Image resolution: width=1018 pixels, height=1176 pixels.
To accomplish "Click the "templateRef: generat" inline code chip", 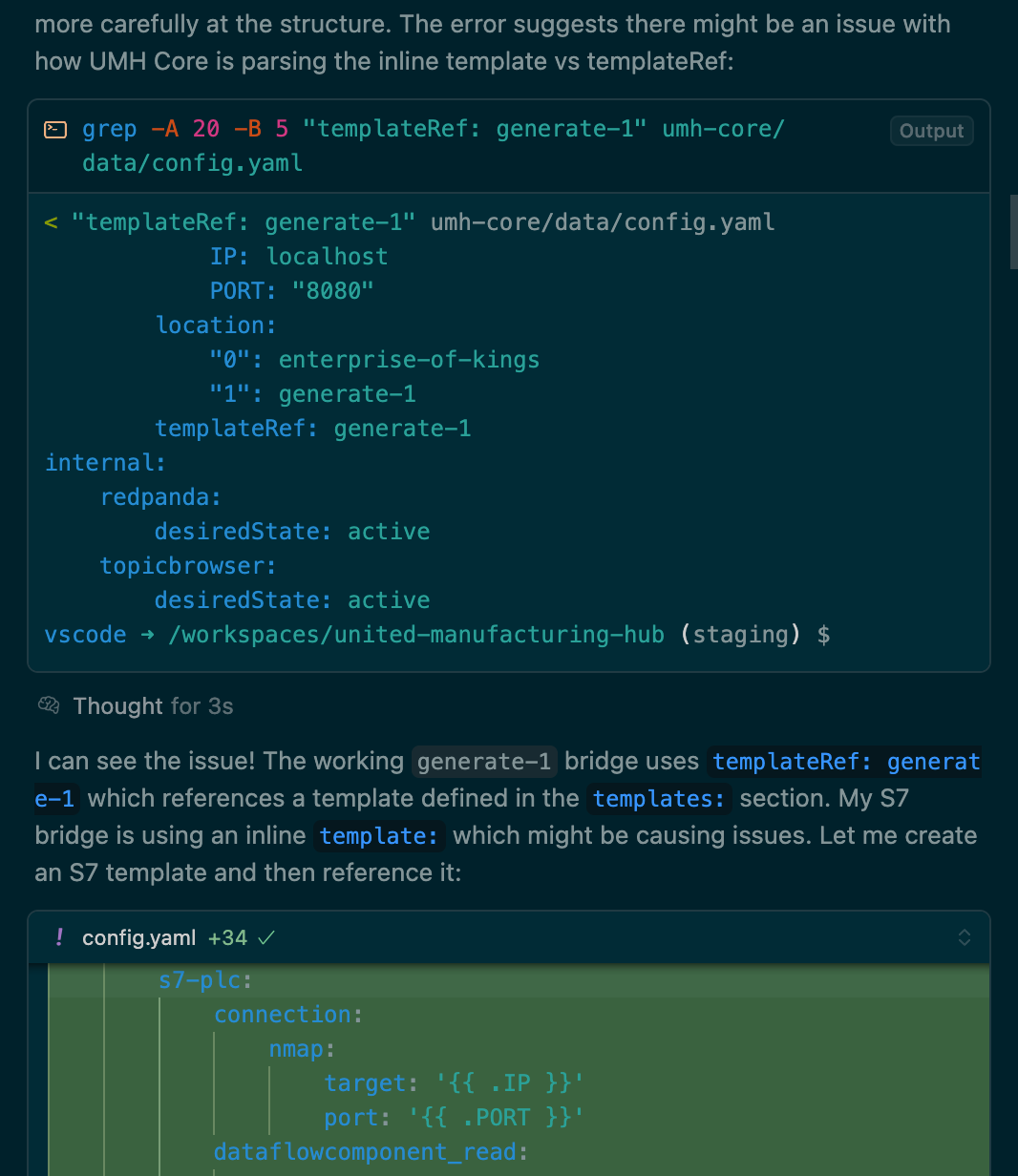I will (x=846, y=761).
